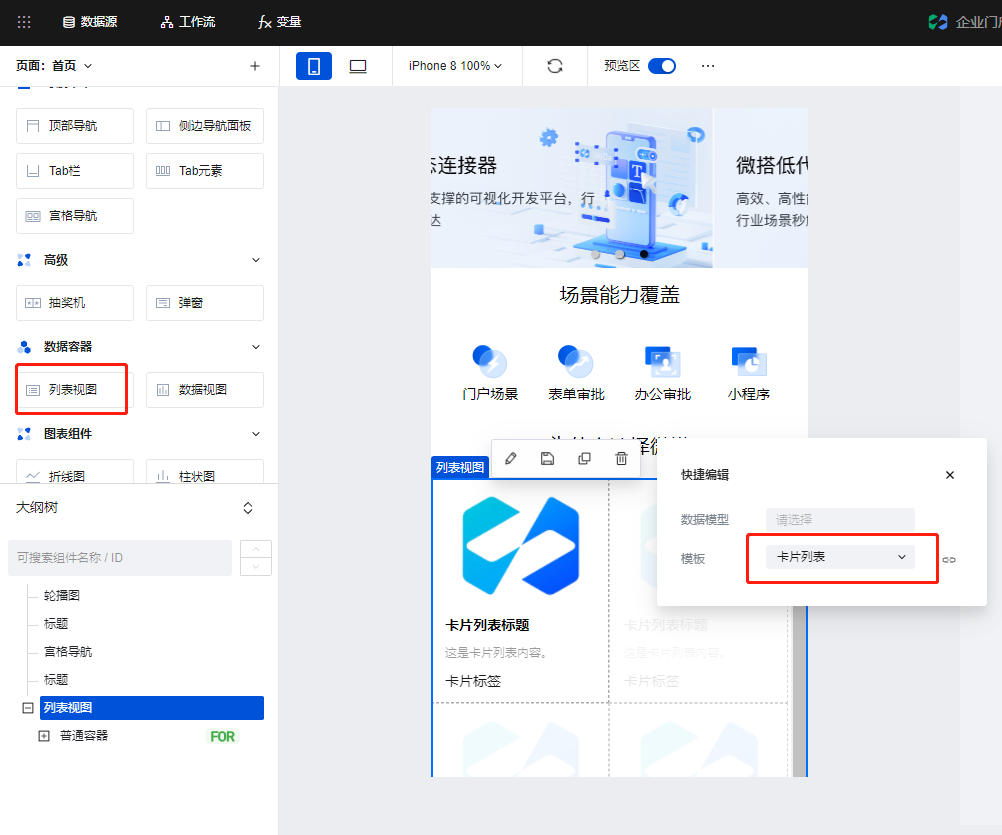This screenshot has height=835, width=1002.
Task: Collapse the 数据容器 section
Action: (256, 347)
